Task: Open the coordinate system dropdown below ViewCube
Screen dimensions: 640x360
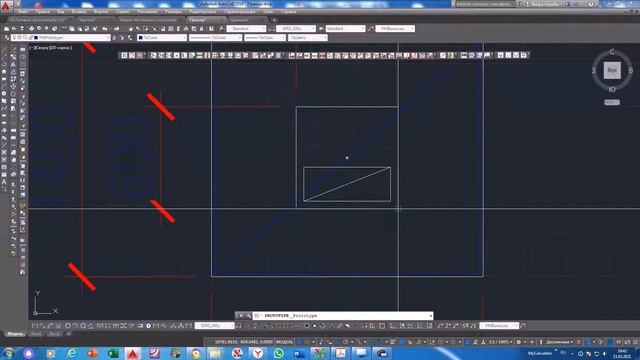Action: pos(612,102)
